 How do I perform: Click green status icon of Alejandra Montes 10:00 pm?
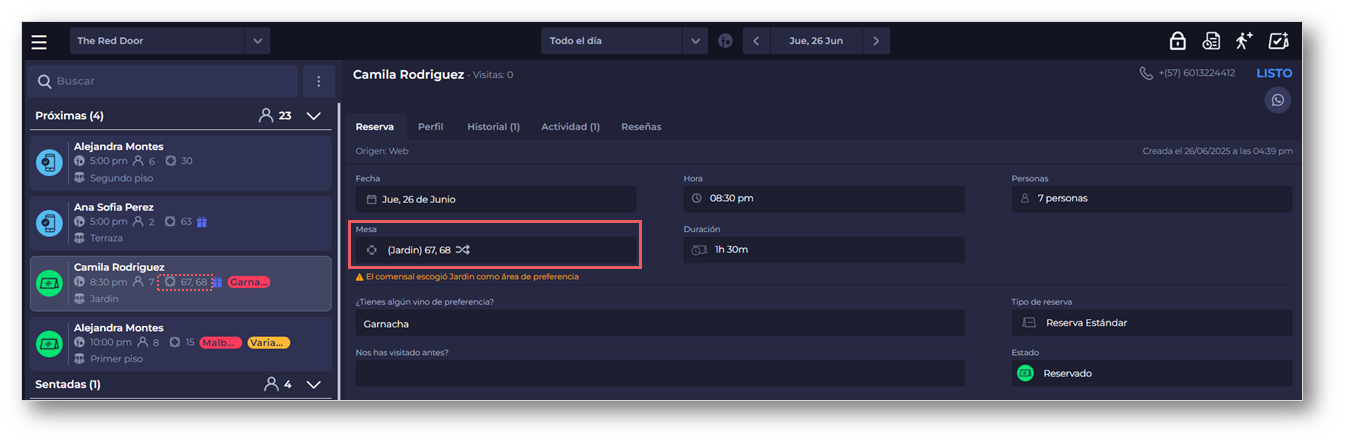pyautogui.click(x=50, y=344)
